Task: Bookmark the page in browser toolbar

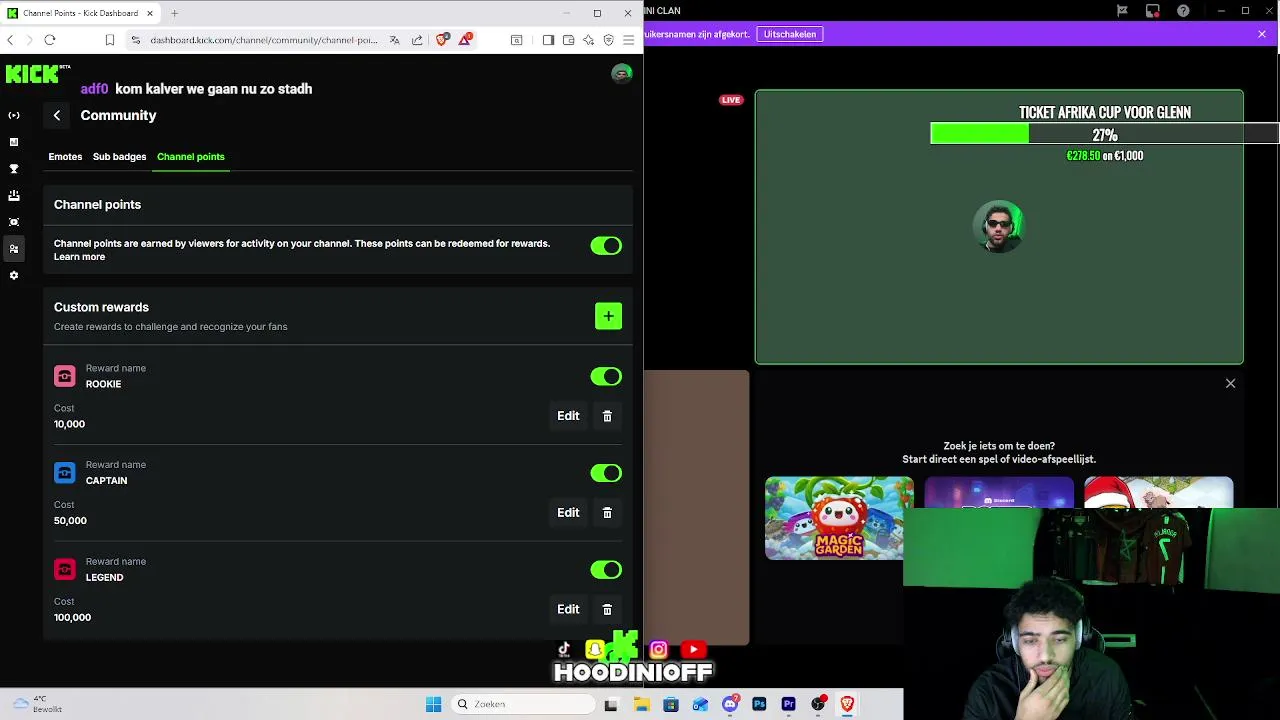Action: pyautogui.click(x=110, y=40)
